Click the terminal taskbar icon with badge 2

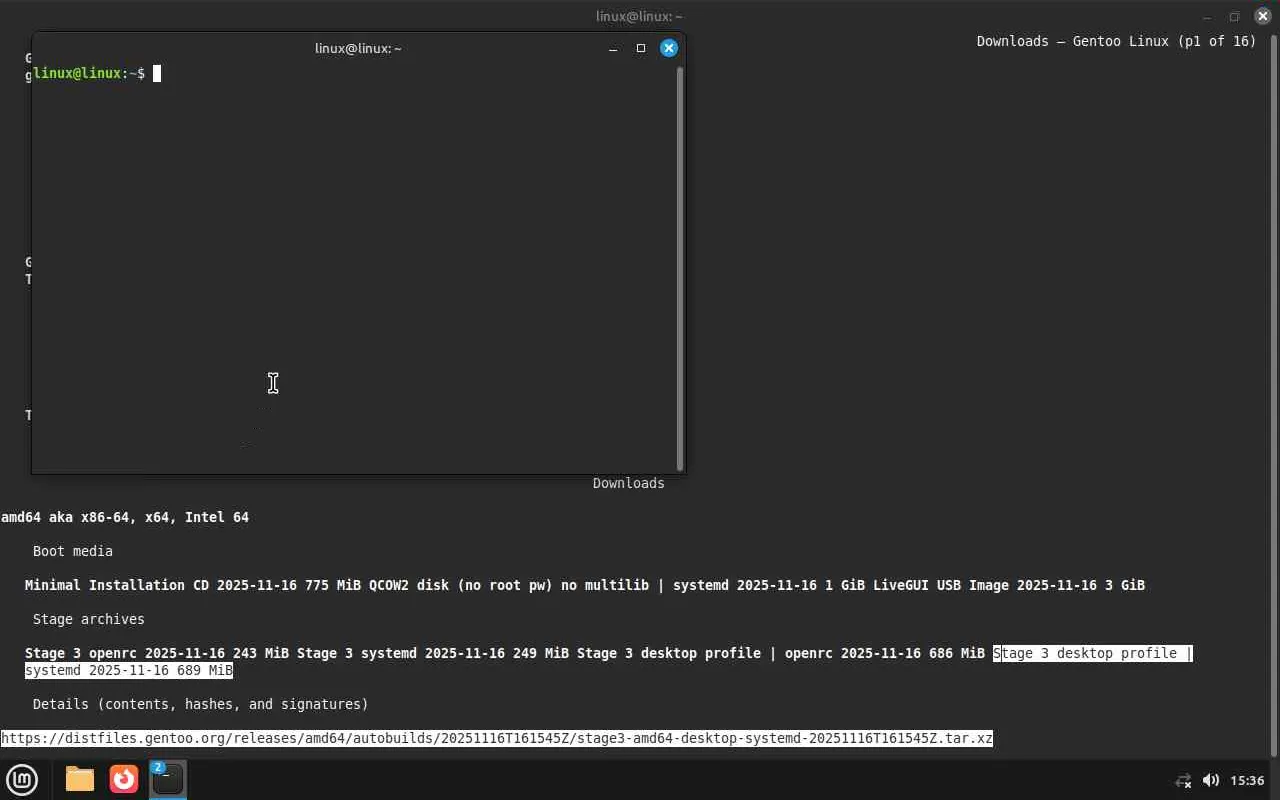pos(167,779)
